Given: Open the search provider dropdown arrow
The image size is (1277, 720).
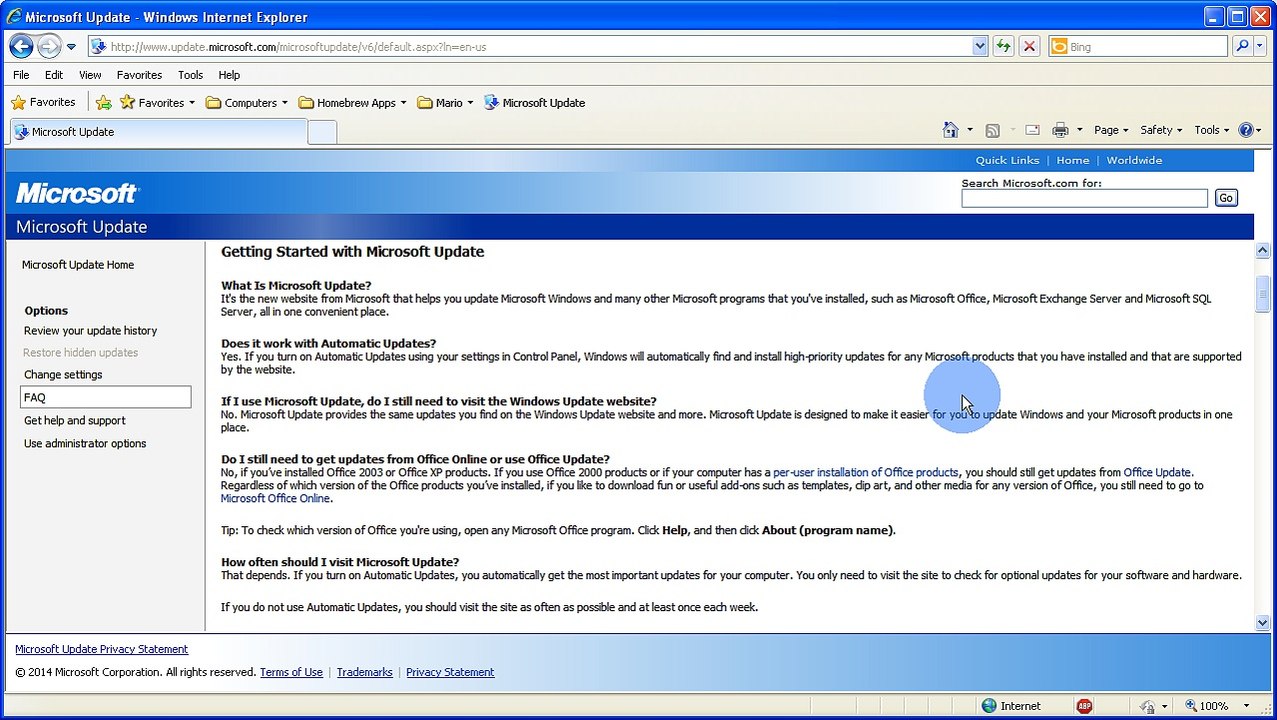Looking at the screenshot, I should [1260, 46].
